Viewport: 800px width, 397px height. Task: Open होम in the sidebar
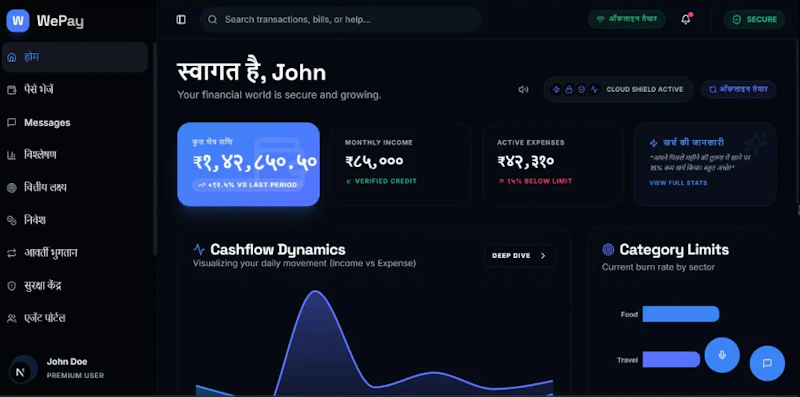pos(75,57)
